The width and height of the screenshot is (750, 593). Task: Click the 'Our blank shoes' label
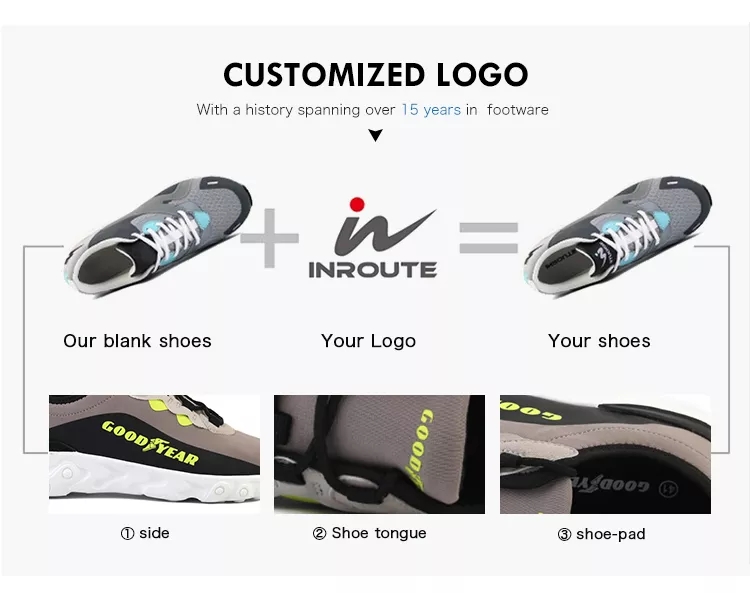(x=137, y=341)
